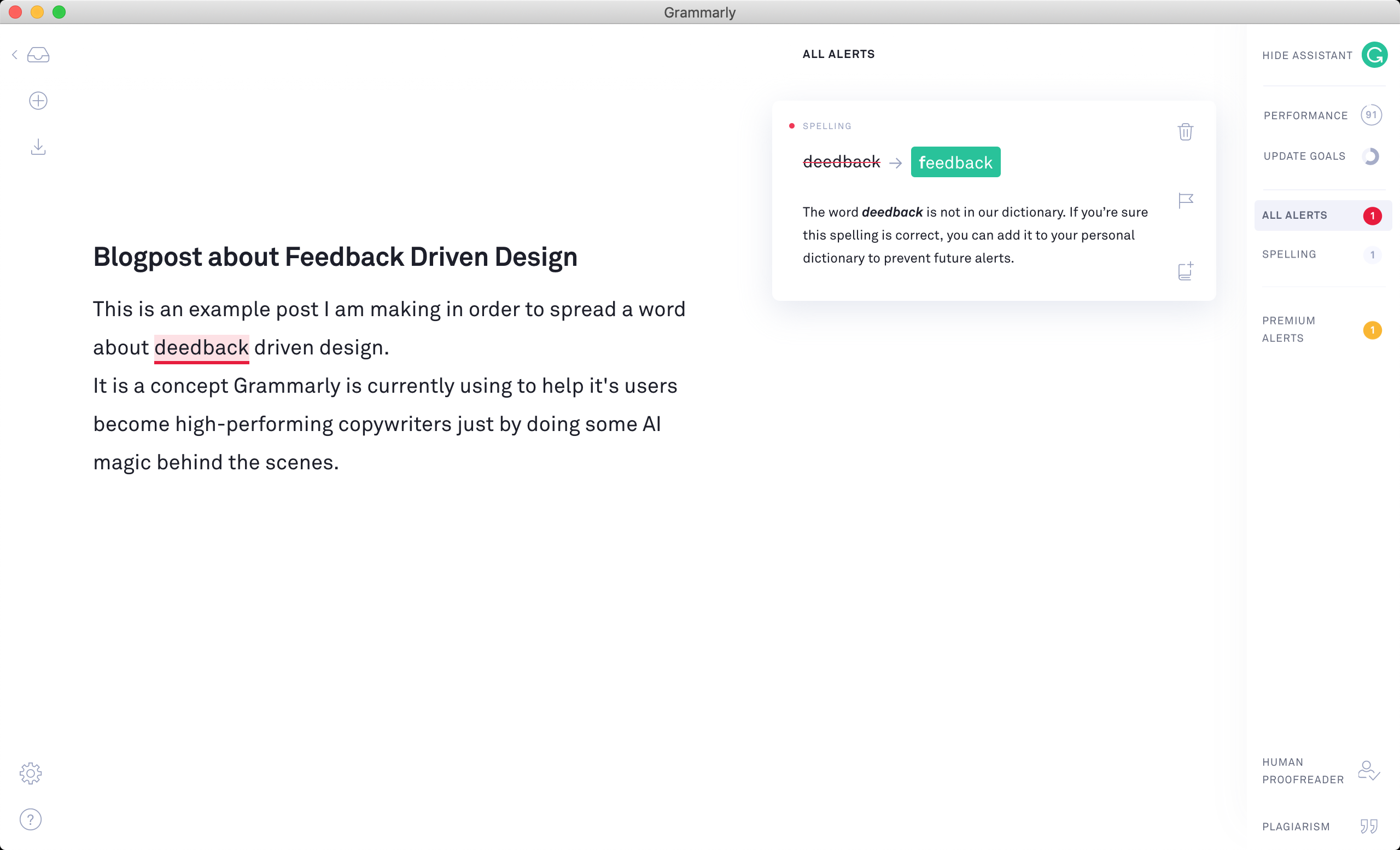Screen dimensions: 1400x850
Task: Click the crossed-out word deedback in card
Action: (x=841, y=162)
